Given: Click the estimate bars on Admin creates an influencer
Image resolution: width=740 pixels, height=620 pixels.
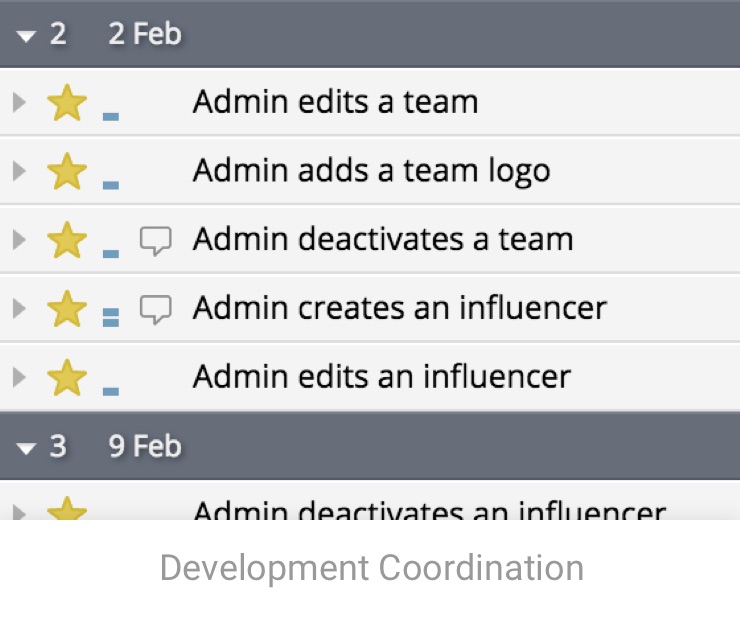Looking at the screenshot, I should pos(111,318).
